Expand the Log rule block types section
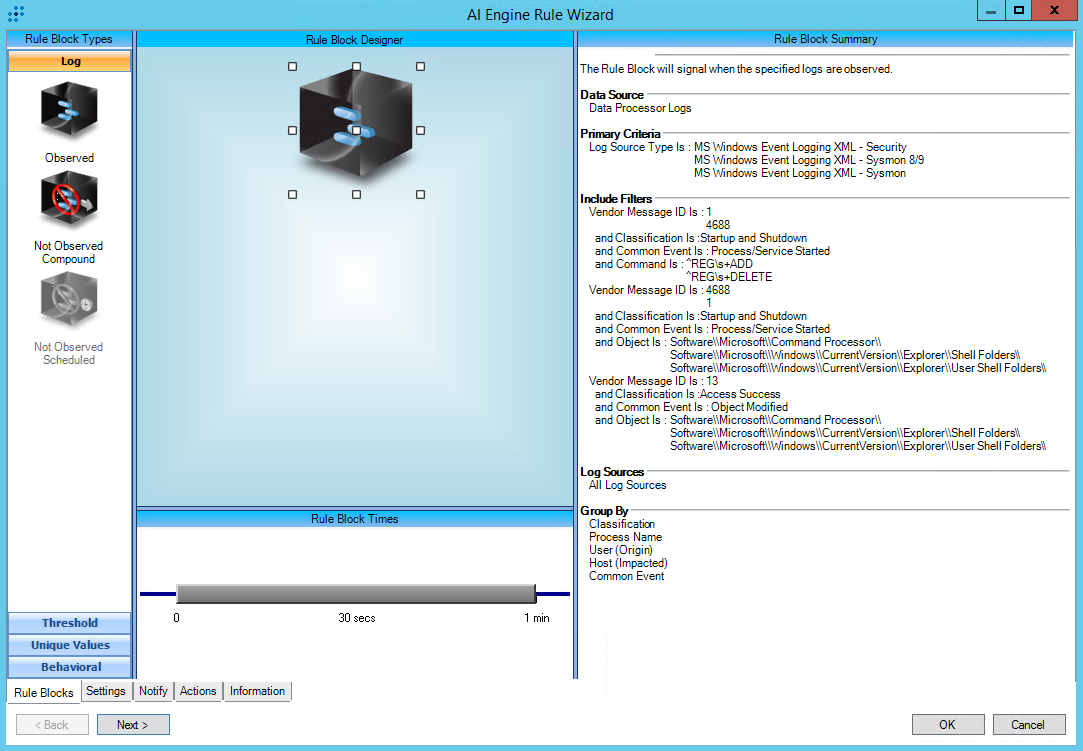The height and width of the screenshot is (751, 1083). pos(70,61)
